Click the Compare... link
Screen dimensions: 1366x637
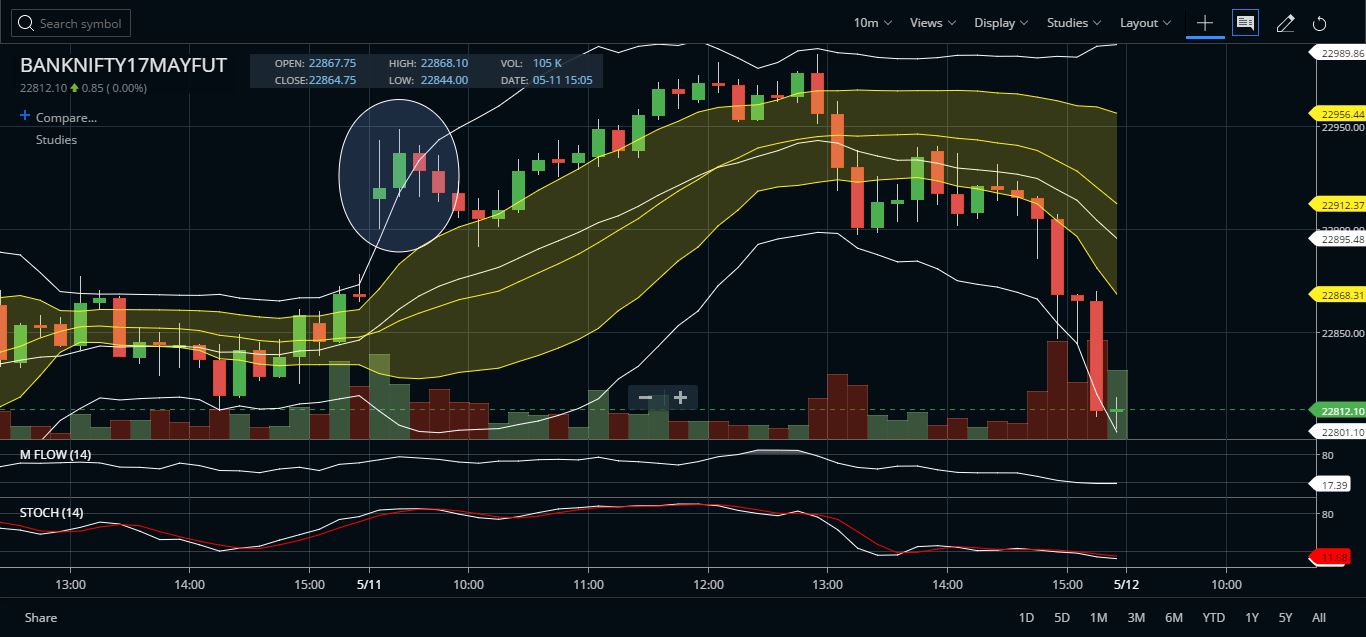point(66,118)
